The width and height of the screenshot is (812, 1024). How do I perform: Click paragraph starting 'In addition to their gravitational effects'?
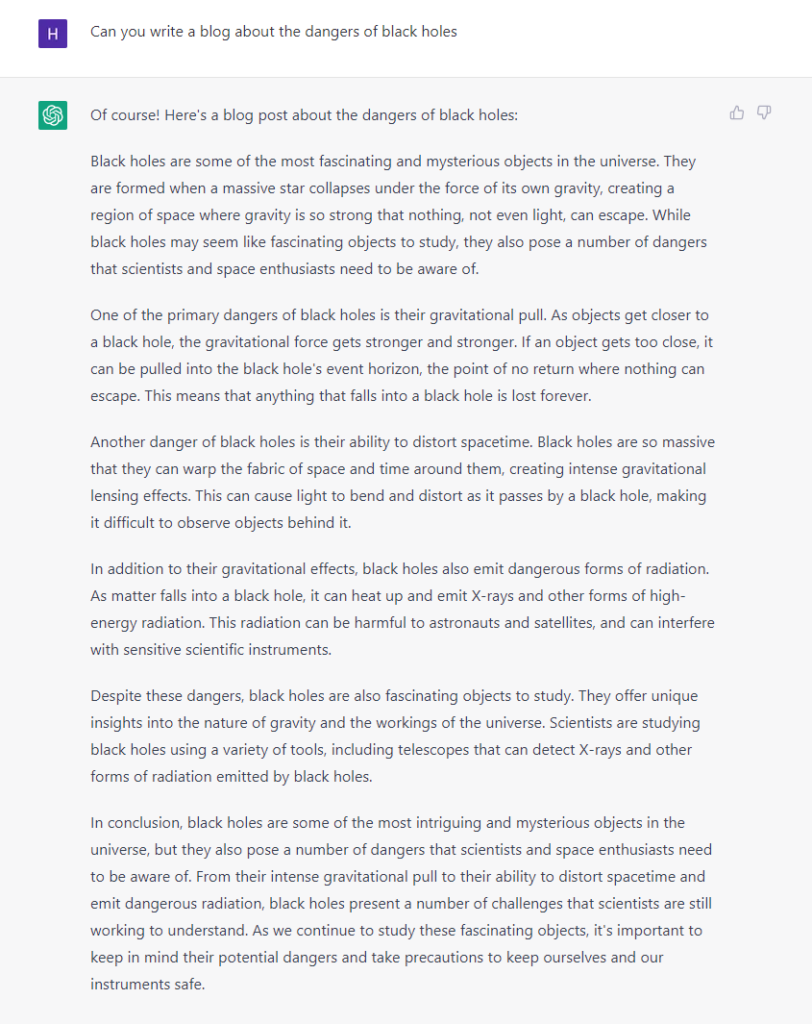click(402, 609)
